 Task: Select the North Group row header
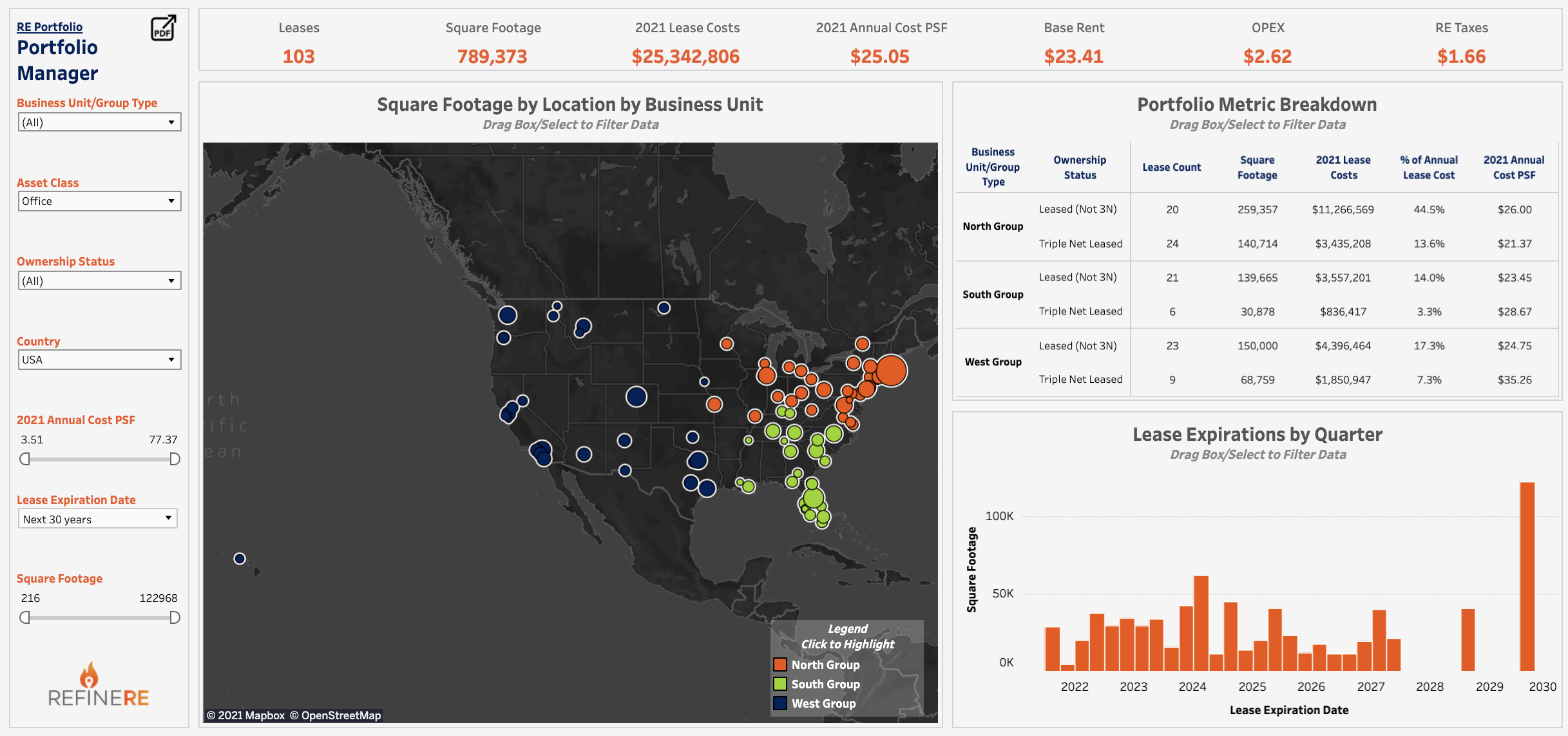point(993,226)
